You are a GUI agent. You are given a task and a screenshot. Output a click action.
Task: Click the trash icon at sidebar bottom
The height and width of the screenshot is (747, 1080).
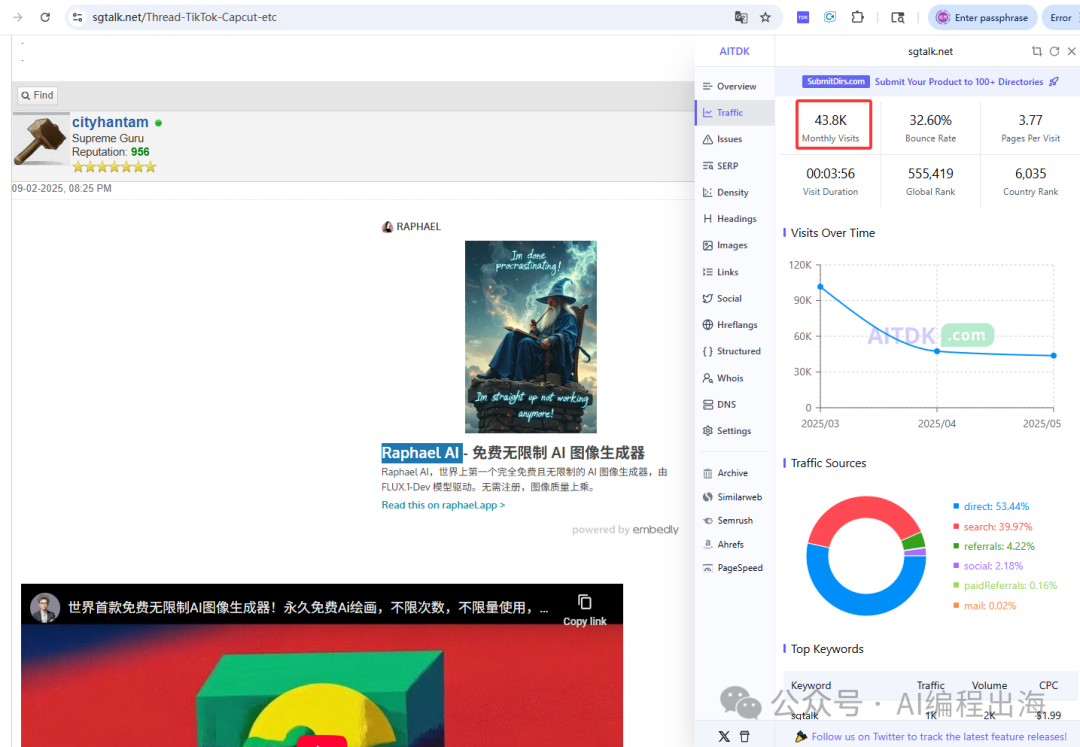click(x=745, y=736)
